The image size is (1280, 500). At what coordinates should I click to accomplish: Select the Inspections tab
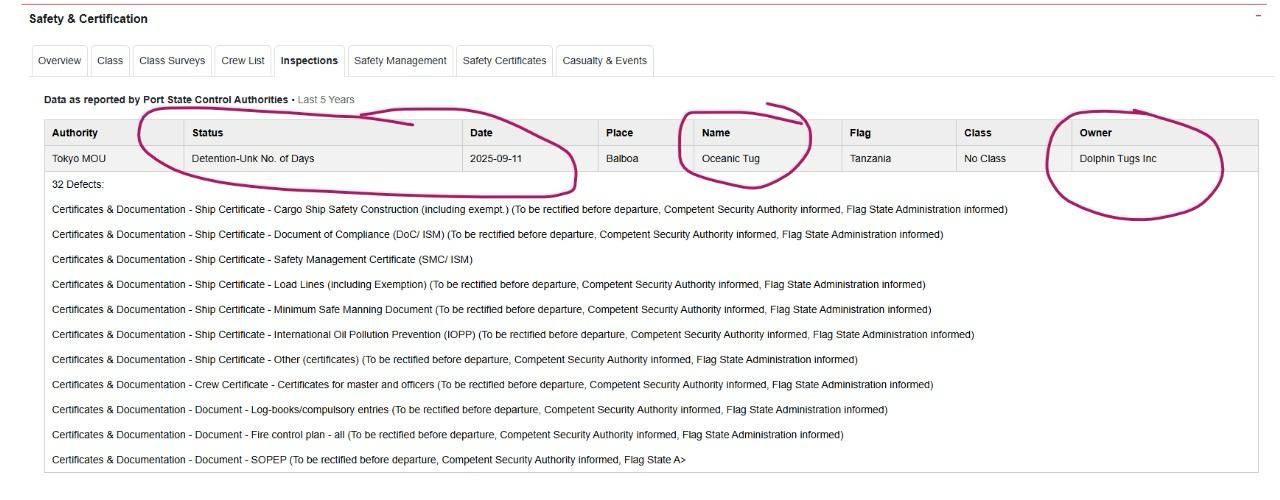[309, 61]
